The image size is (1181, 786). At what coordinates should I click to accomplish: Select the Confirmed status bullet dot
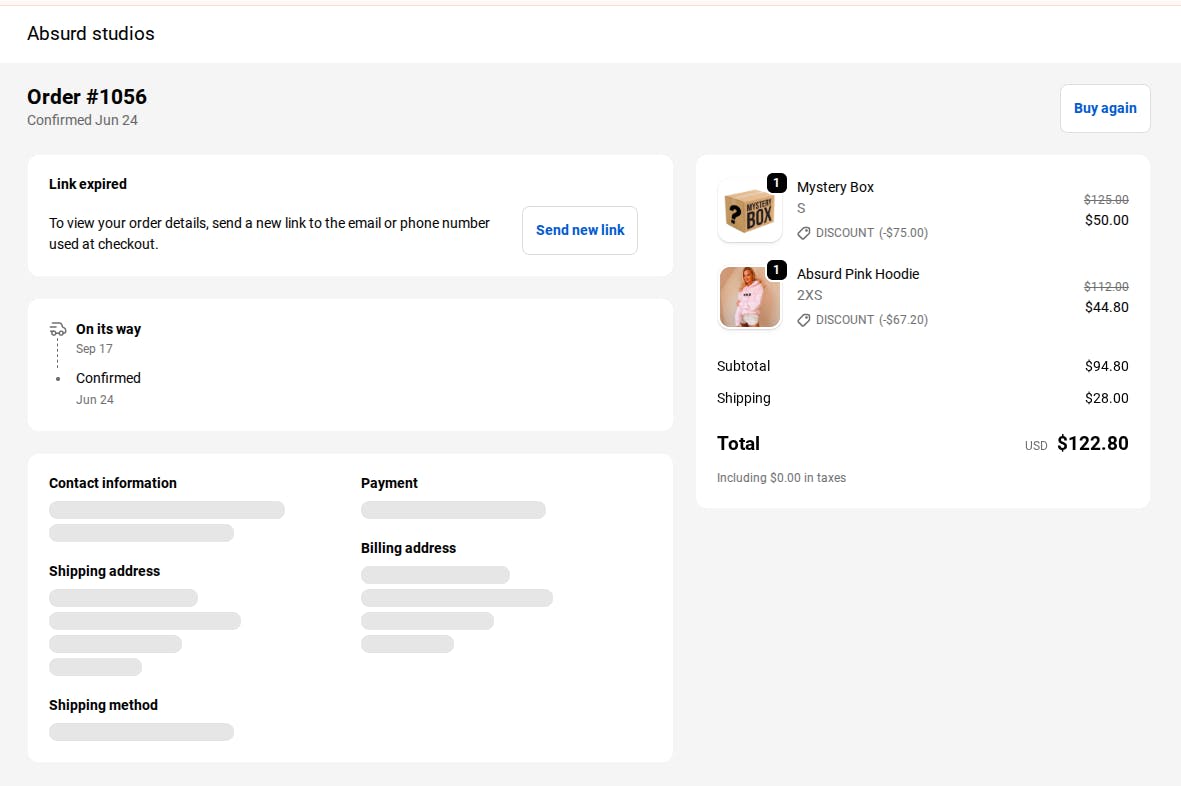point(58,380)
